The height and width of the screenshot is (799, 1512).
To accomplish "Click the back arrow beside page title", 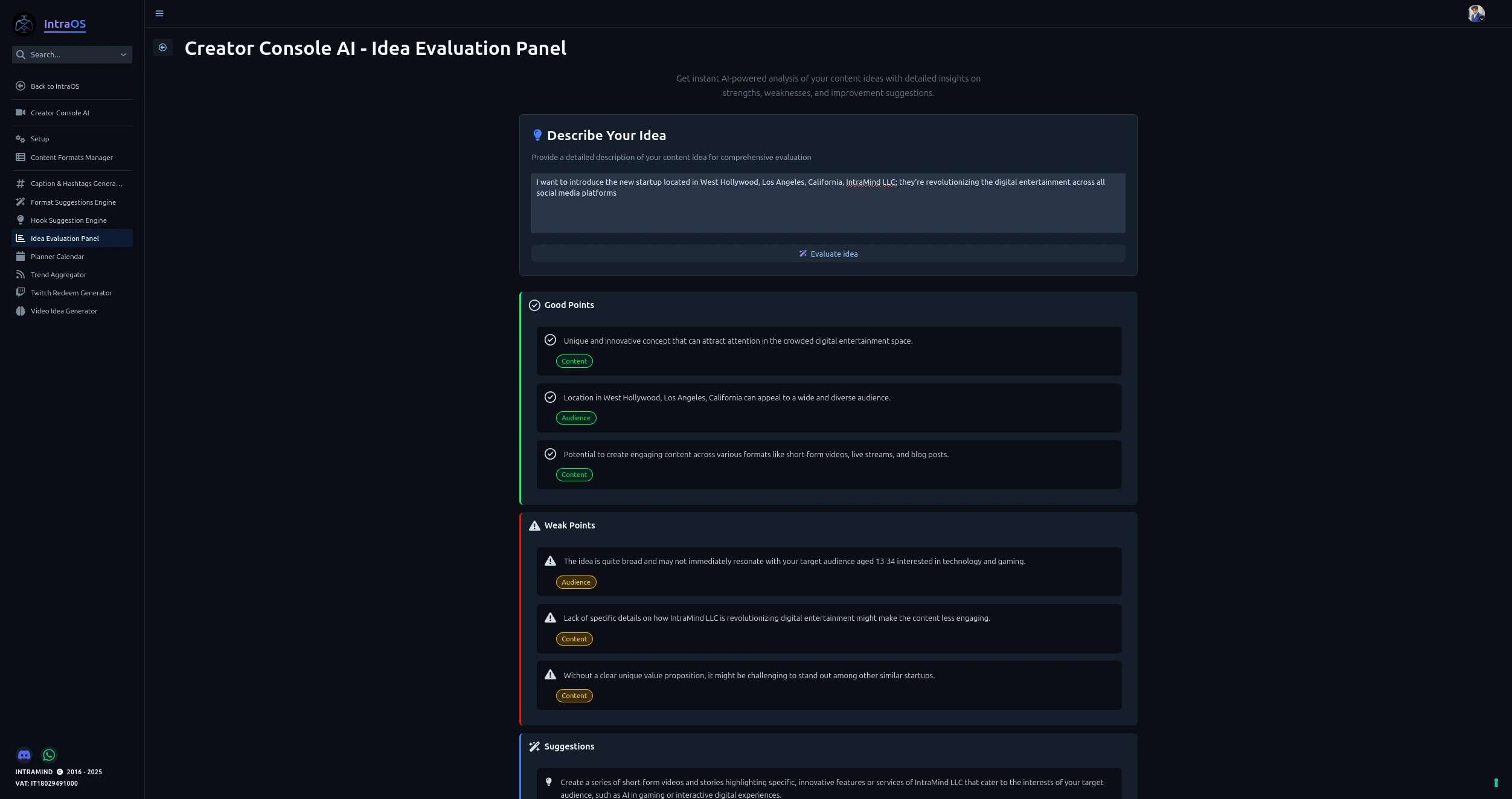I will [162, 48].
